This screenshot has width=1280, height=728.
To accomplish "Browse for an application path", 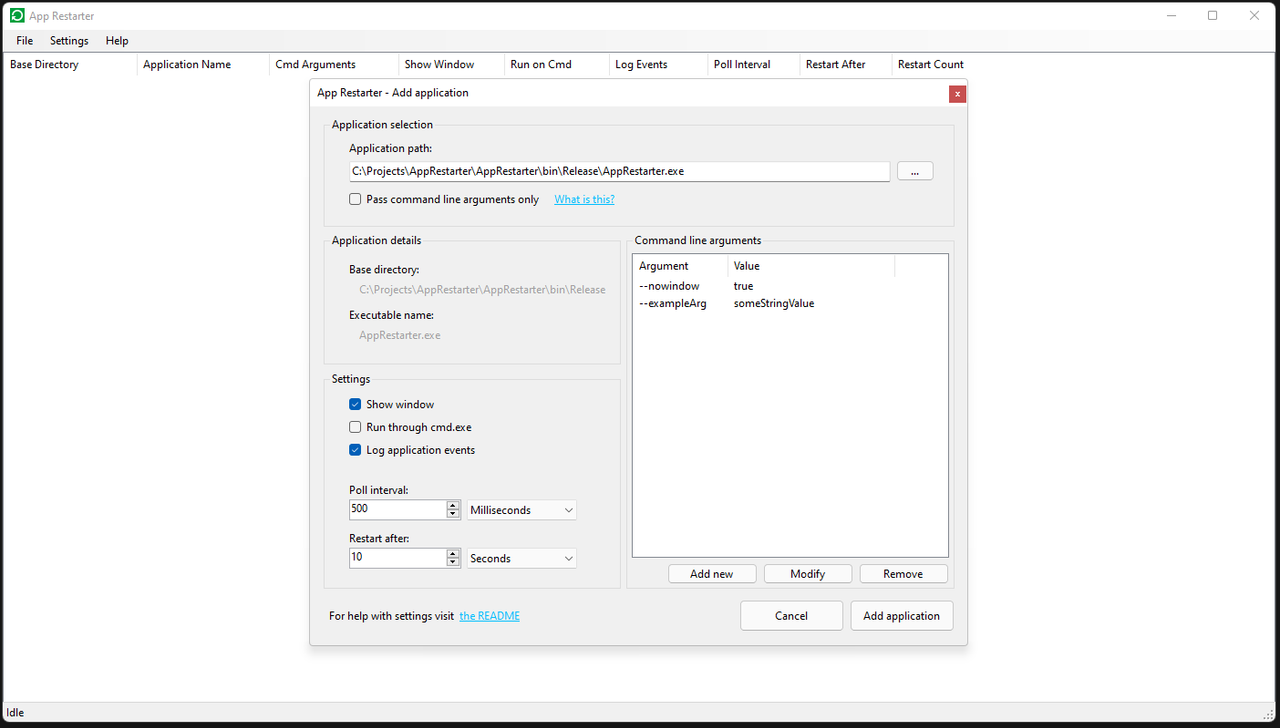I will pos(914,171).
